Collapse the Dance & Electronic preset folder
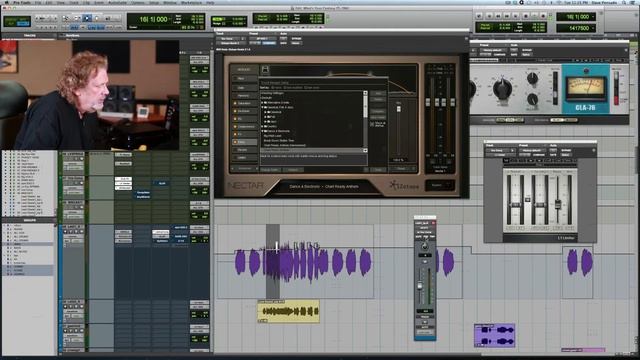Screen dimensions: 640x360 click(x=263, y=131)
